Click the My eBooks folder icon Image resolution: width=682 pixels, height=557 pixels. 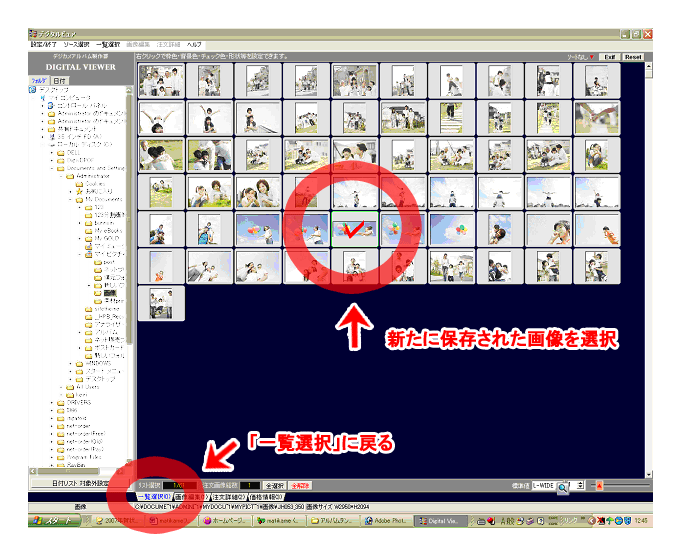(88, 231)
